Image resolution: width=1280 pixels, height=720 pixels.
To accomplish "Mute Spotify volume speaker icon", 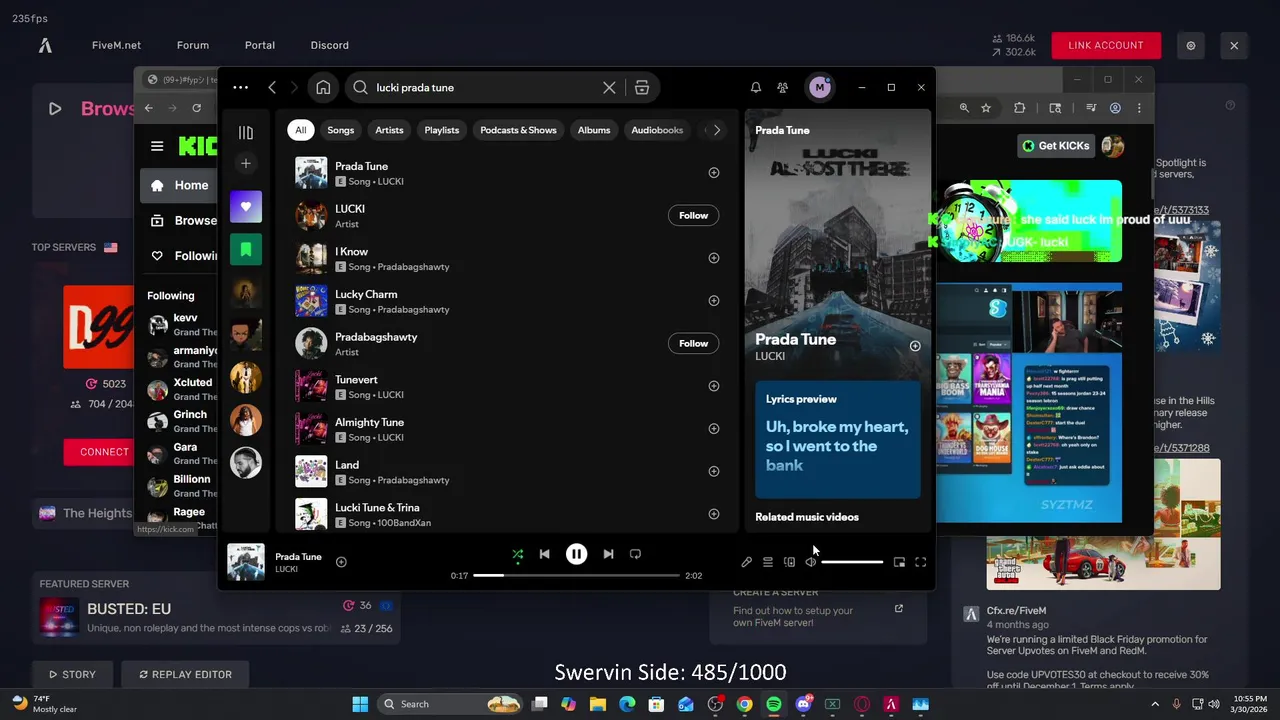I will coord(811,562).
